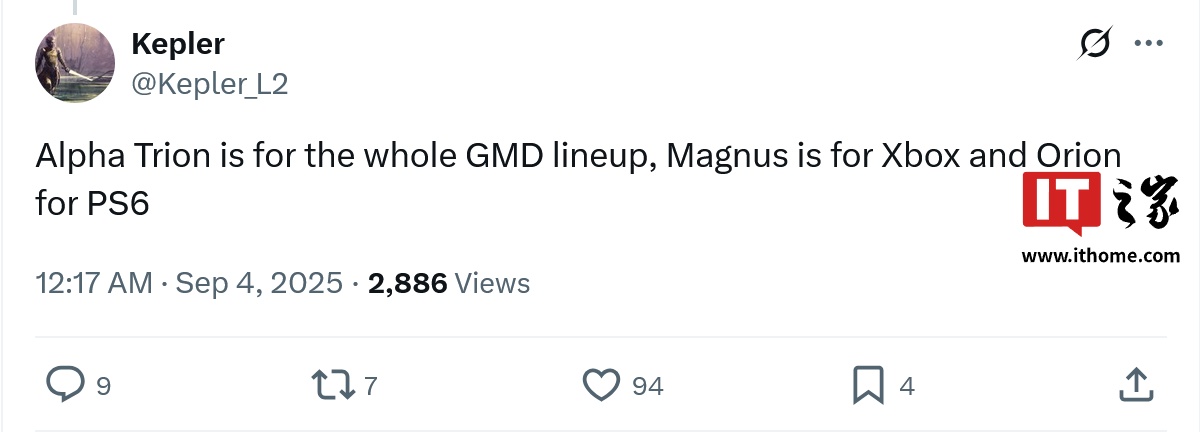Click the reply speech bubble icon
1200x432 pixels.
(x=66, y=385)
